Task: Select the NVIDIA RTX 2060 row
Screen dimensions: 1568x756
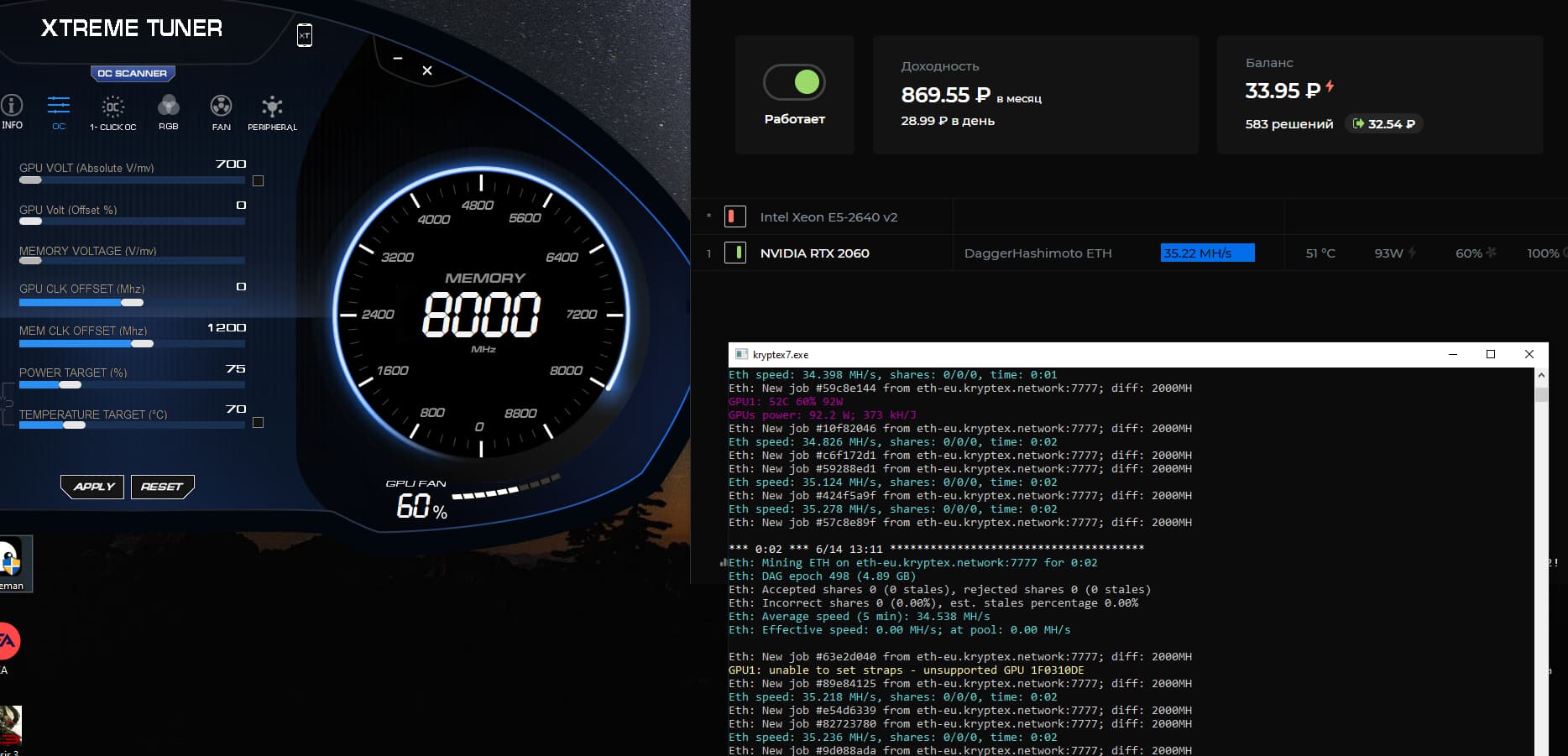Action: click(x=1129, y=253)
